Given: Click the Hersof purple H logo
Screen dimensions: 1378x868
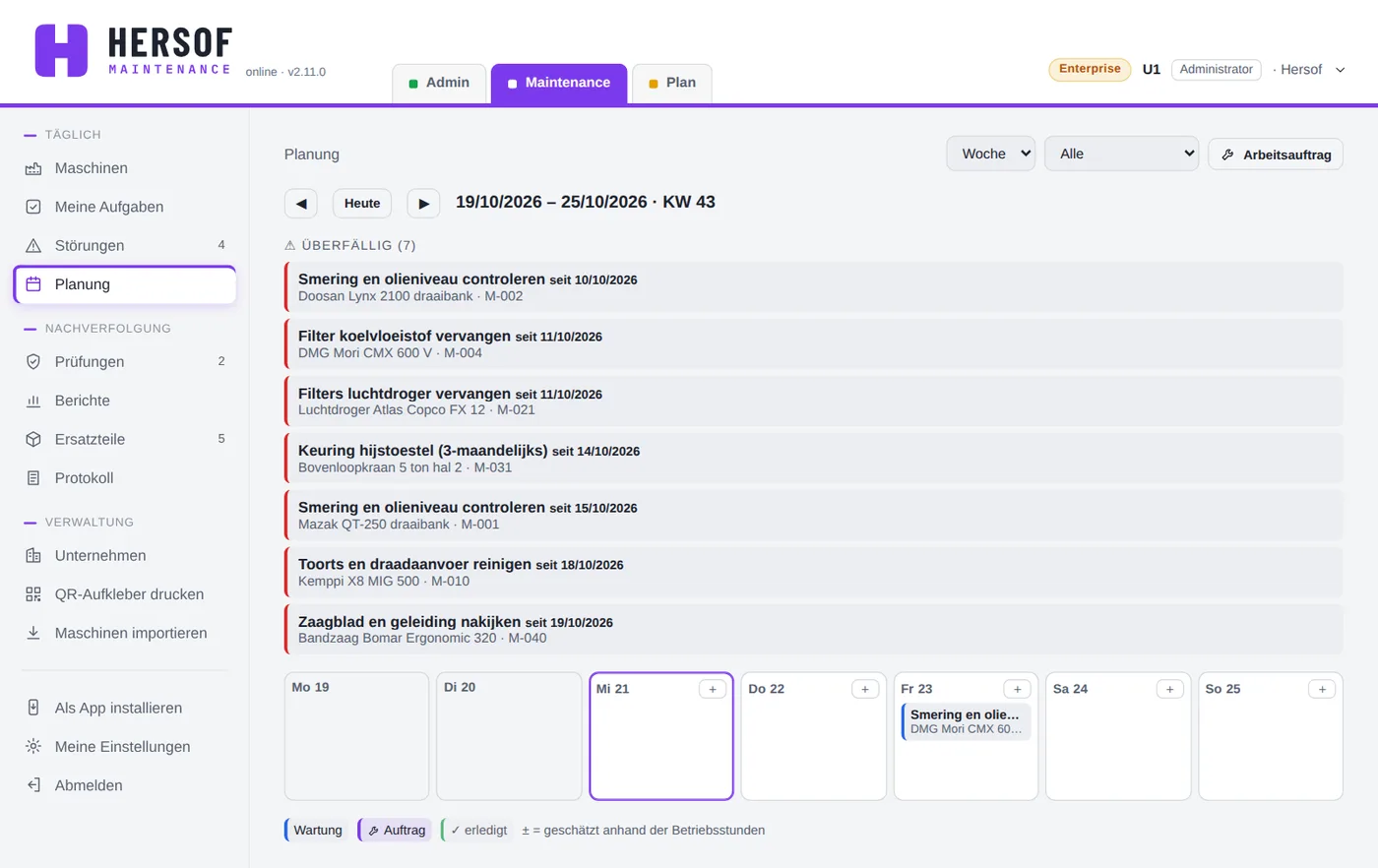Looking at the screenshot, I should [x=61, y=50].
